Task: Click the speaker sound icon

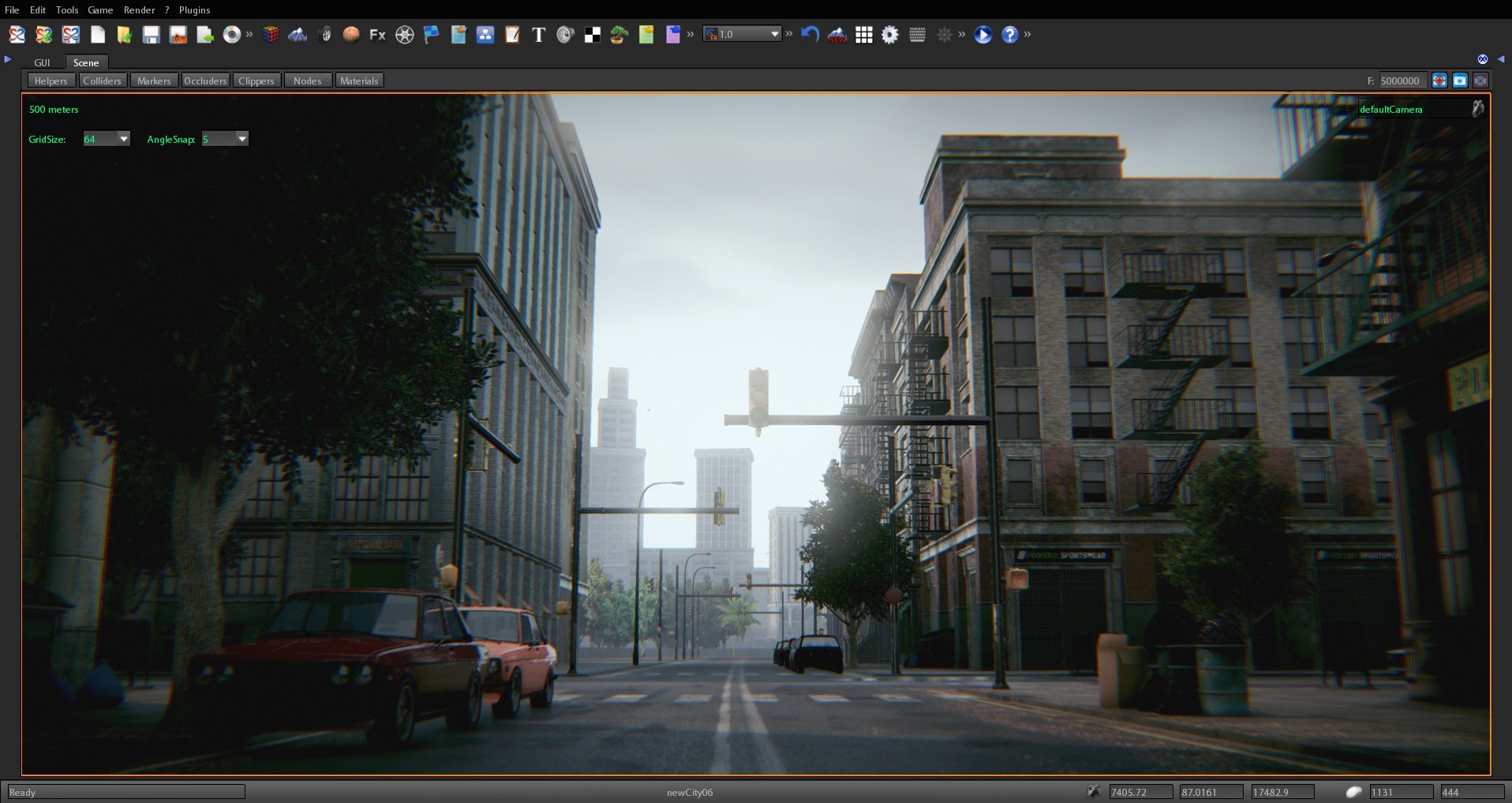Action: click(x=564, y=35)
